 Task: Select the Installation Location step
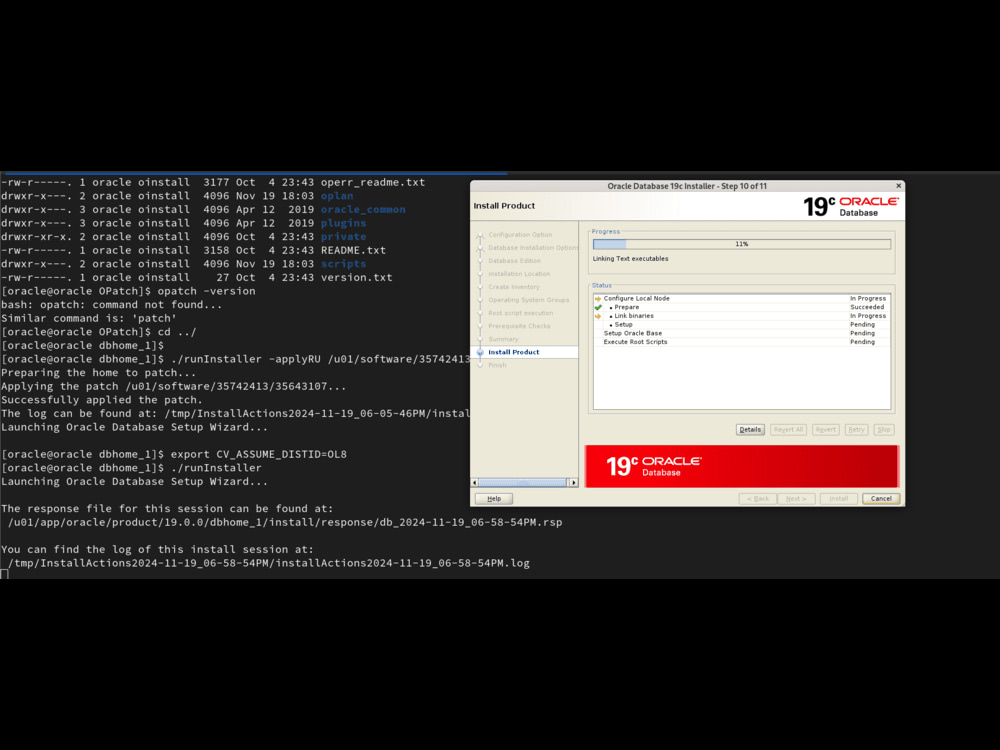point(518,274)
